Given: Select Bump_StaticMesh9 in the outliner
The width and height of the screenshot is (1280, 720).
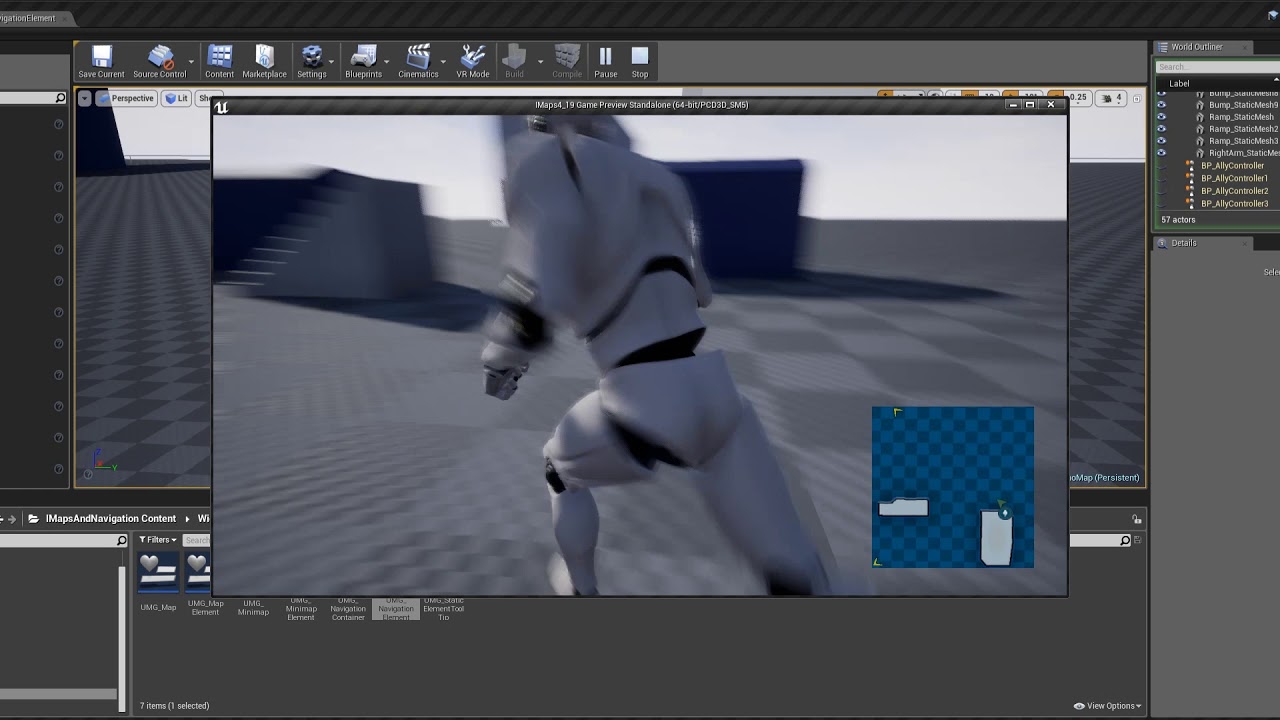Looking at the screenshot, I should tap(1243, 105).
